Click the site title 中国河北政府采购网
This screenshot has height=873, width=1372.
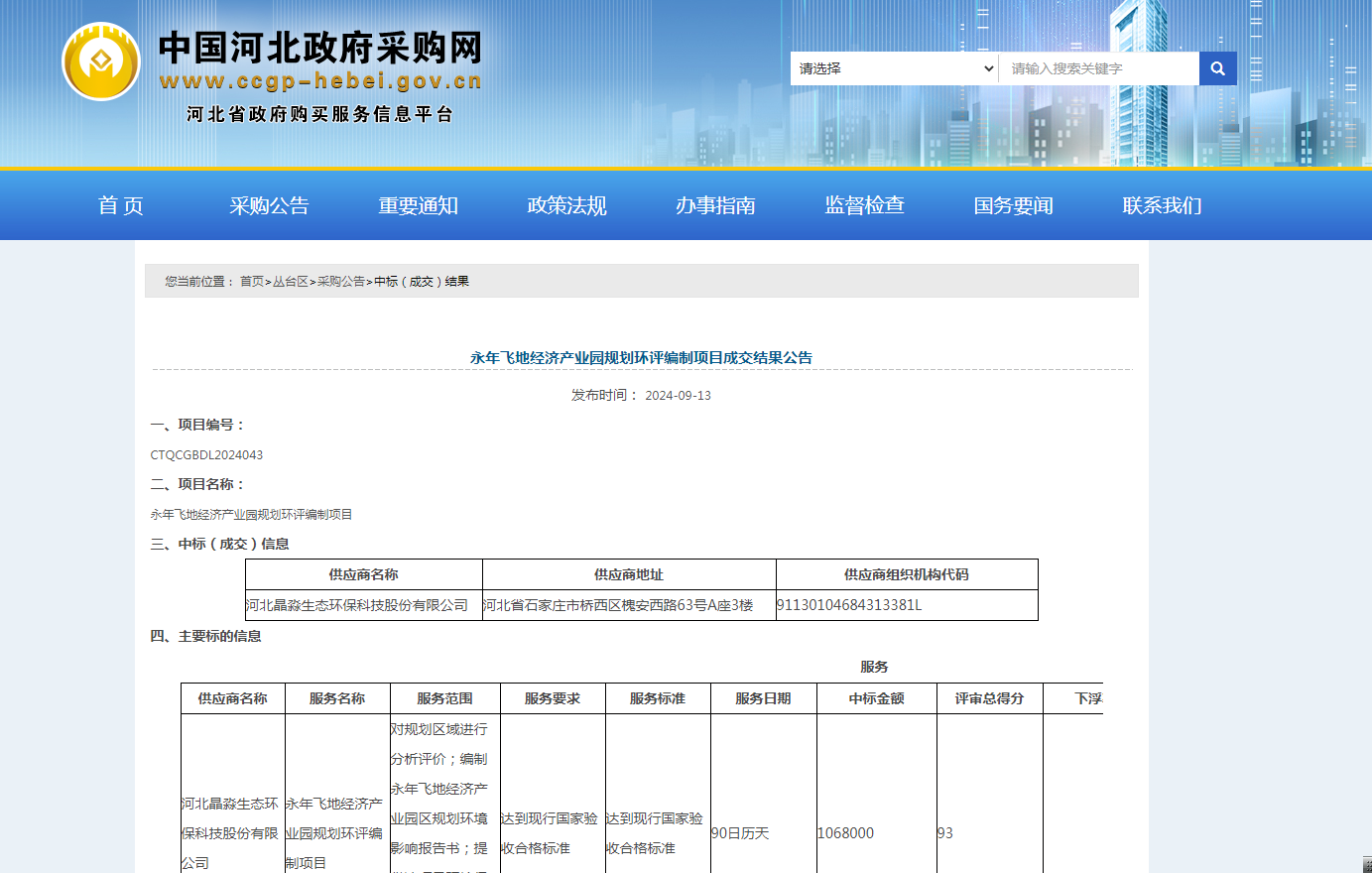[x=320, y=48]
